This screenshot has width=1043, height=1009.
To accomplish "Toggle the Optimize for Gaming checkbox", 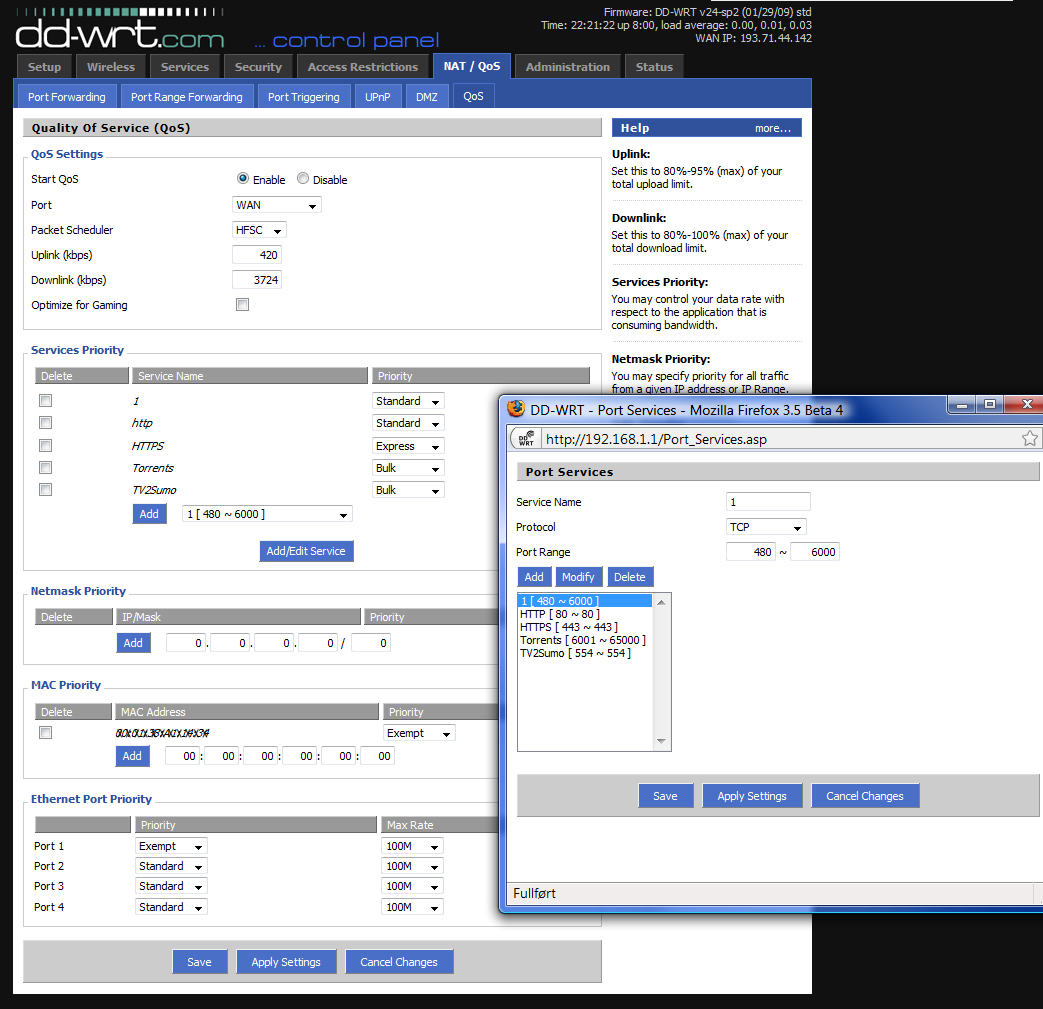I will click(242, 305).
